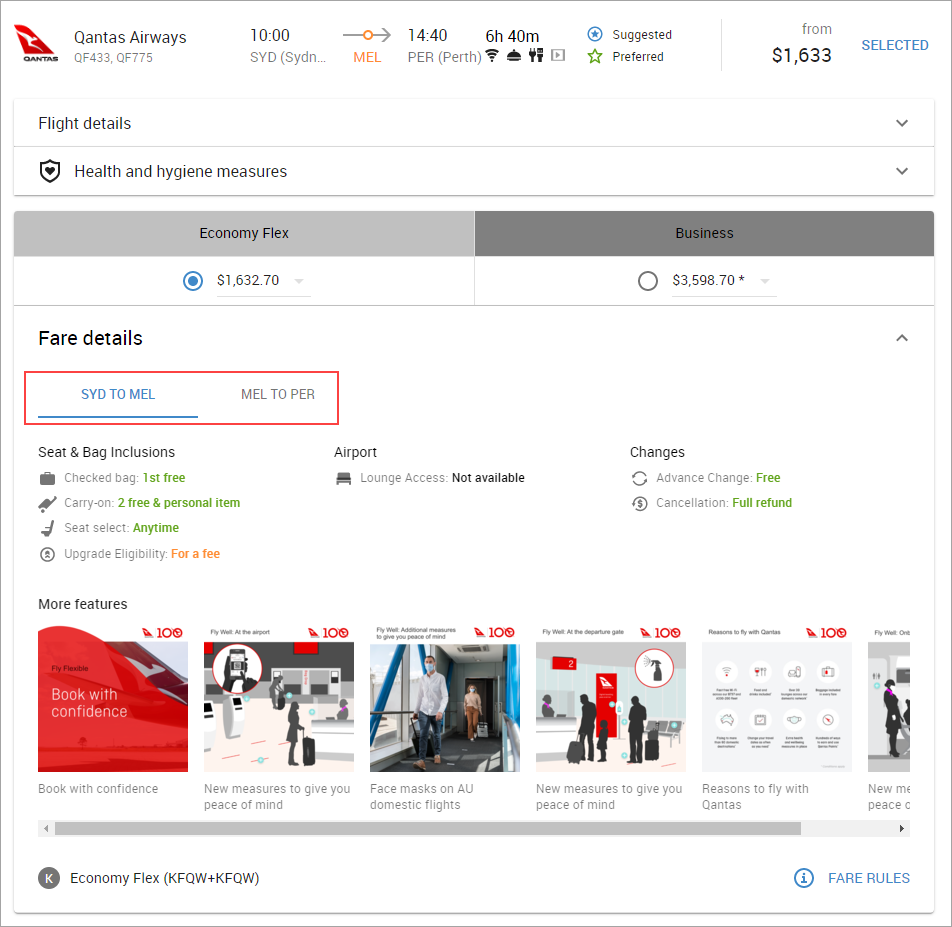Click the fare rules info icon
The image size is (952, 927).
click(804, 878)
